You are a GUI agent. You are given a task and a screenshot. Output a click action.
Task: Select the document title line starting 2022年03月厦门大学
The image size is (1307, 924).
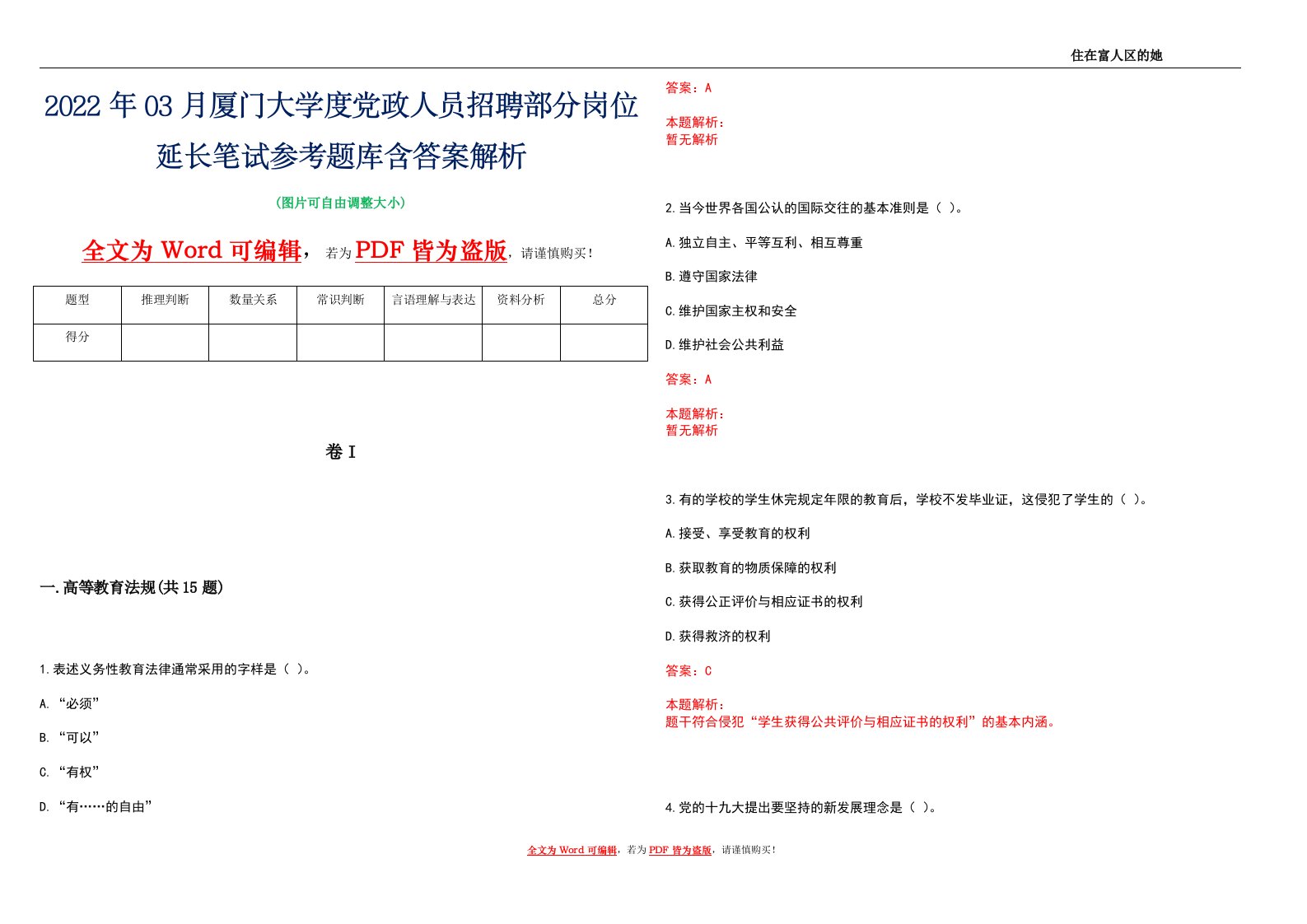coord(341,106)
